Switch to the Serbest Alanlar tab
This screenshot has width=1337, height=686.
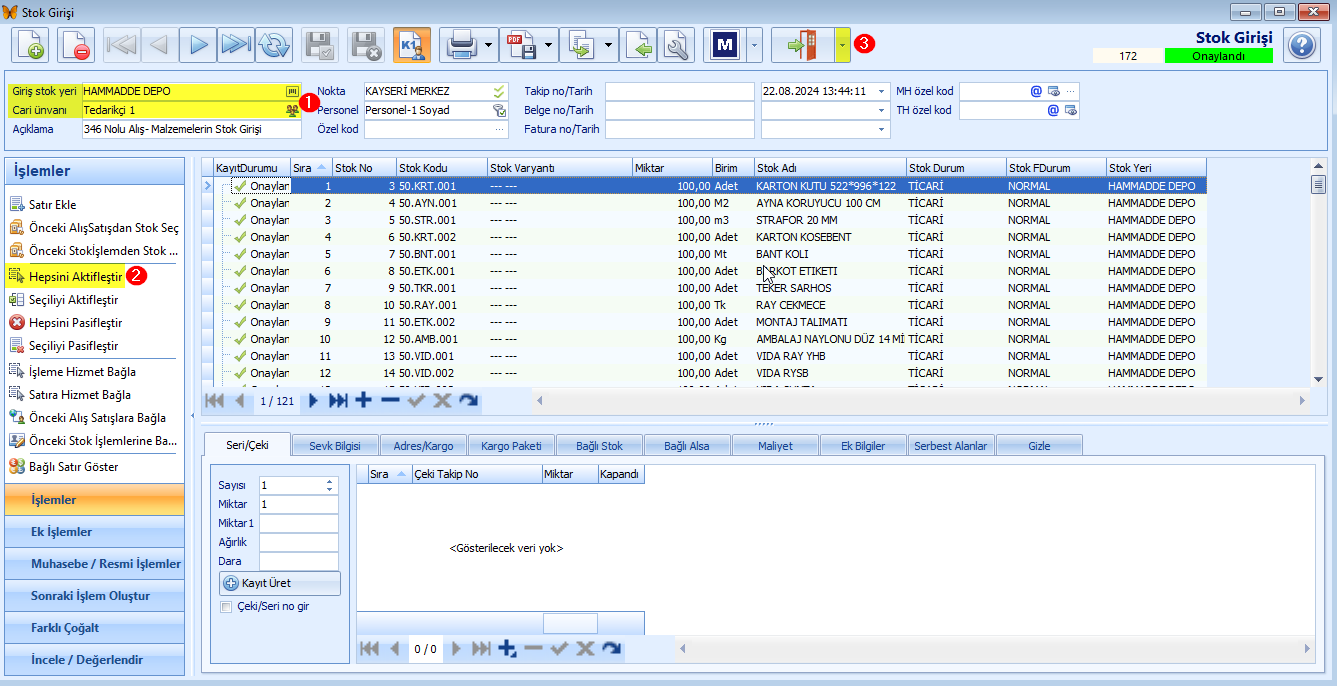coord(951,446)
